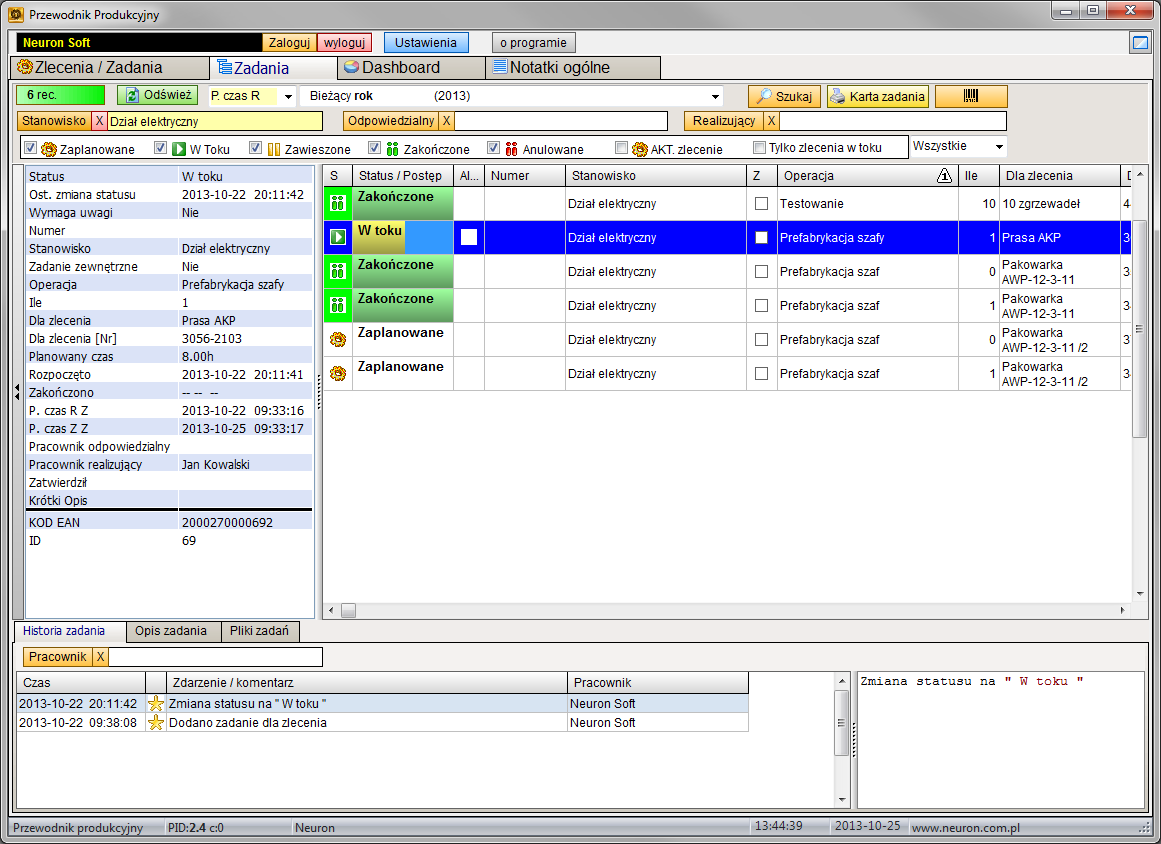Switch to the Pliki zadań tab
This screenshot has width=1161, height=844.
[260, 631]
